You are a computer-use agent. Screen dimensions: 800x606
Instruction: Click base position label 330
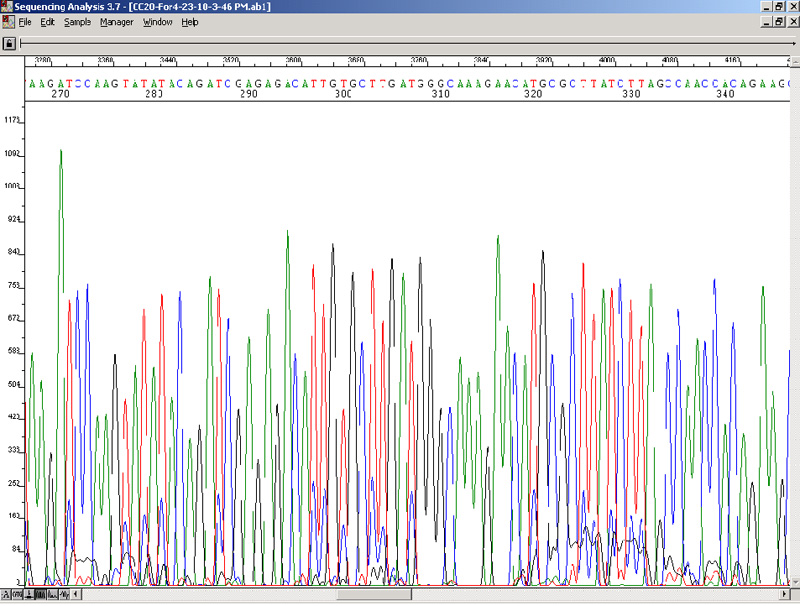pos(631,94)
